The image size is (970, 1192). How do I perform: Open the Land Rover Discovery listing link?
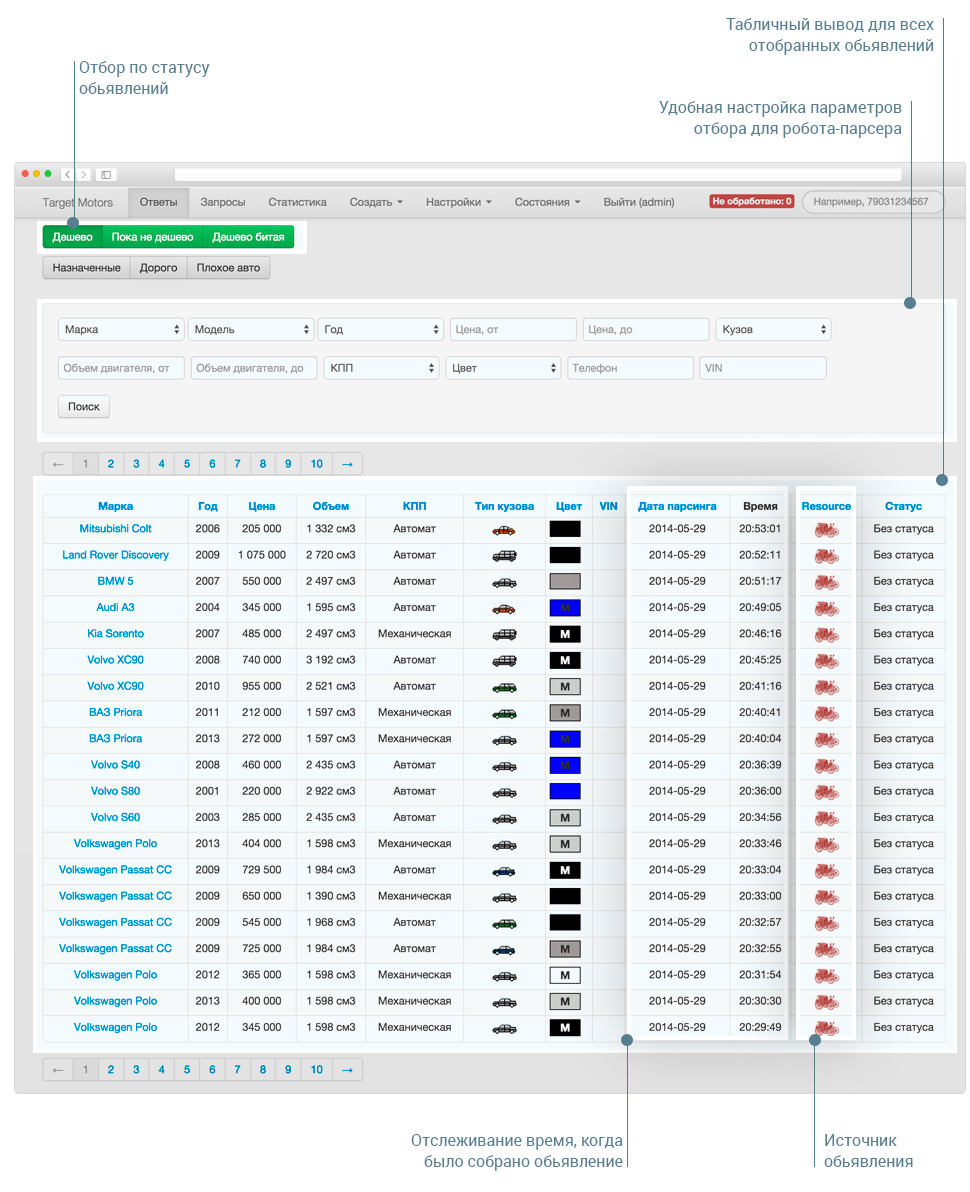click(x=116, y=555)
